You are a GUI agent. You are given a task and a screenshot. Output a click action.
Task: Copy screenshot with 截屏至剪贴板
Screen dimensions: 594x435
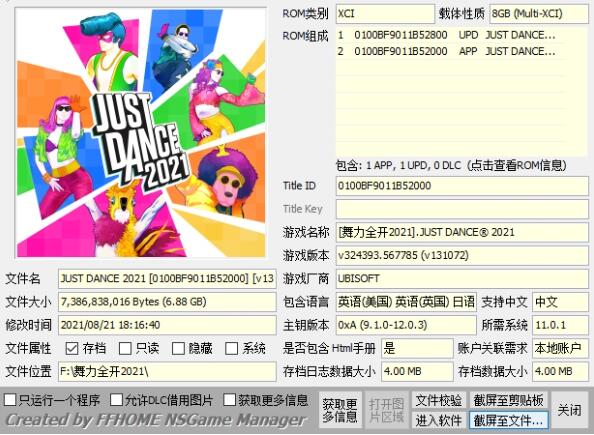(508, 401)
